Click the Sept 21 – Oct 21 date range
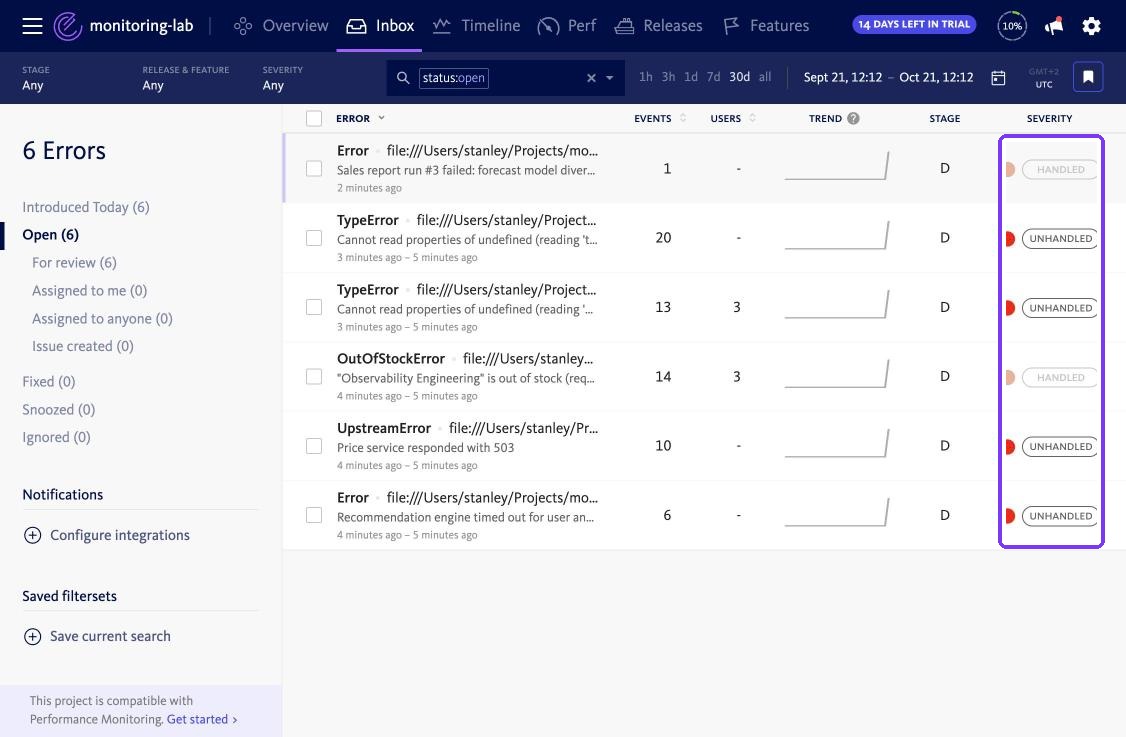 click(888, 78)
